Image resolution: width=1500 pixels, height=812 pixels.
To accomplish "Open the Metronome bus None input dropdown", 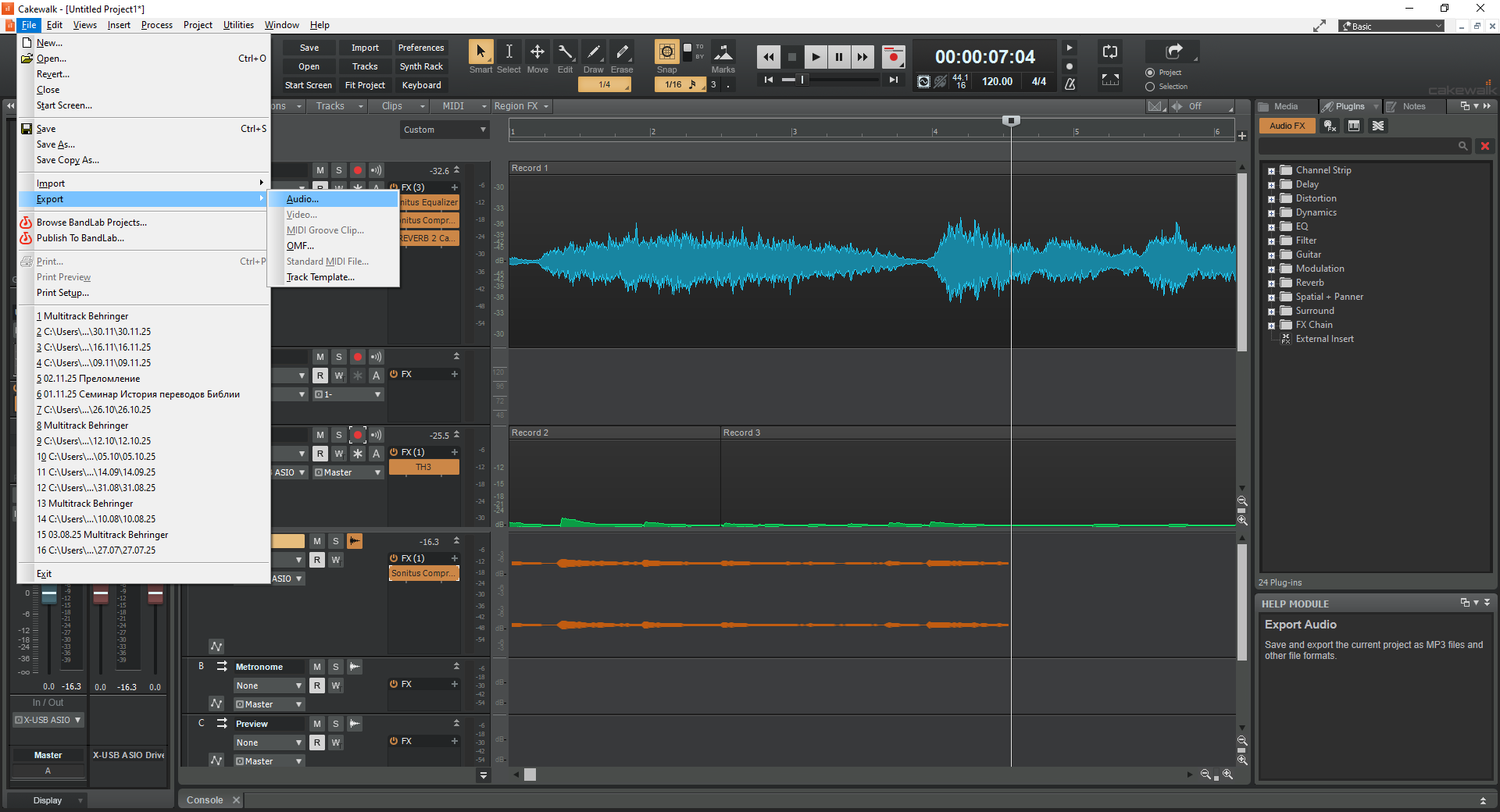I will coord(270,686).
